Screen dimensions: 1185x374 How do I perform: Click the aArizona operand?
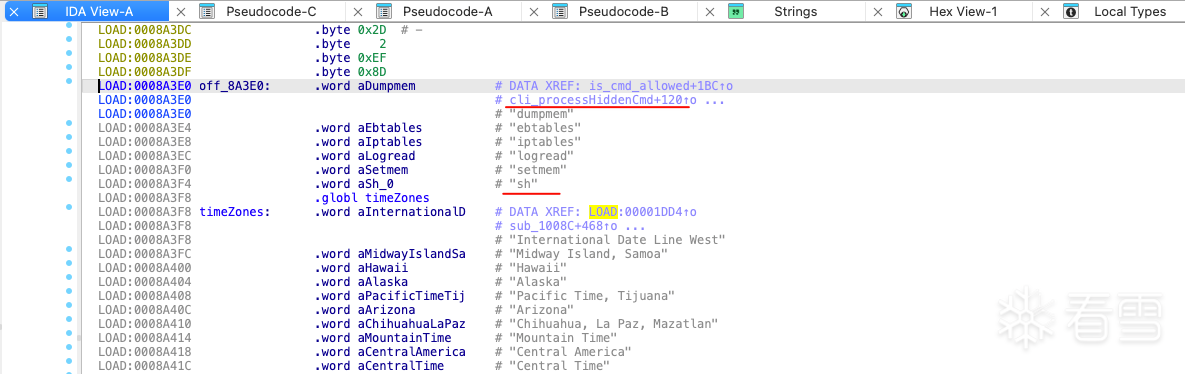[x=387, y=310]
